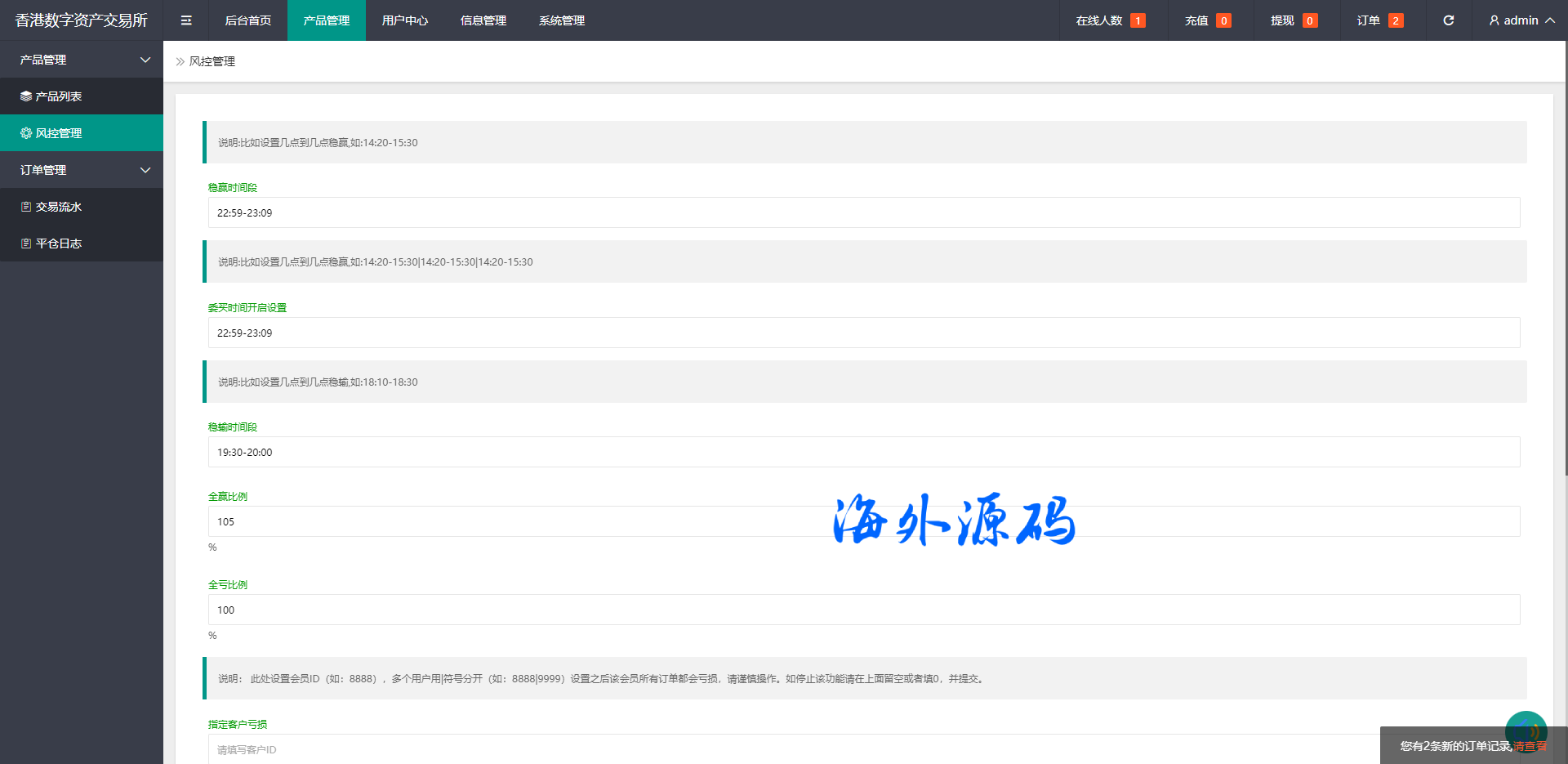Screen dimensions: 1568x764
Task: Click the orange 在线人数 count badge
Action: point(1138,21)
